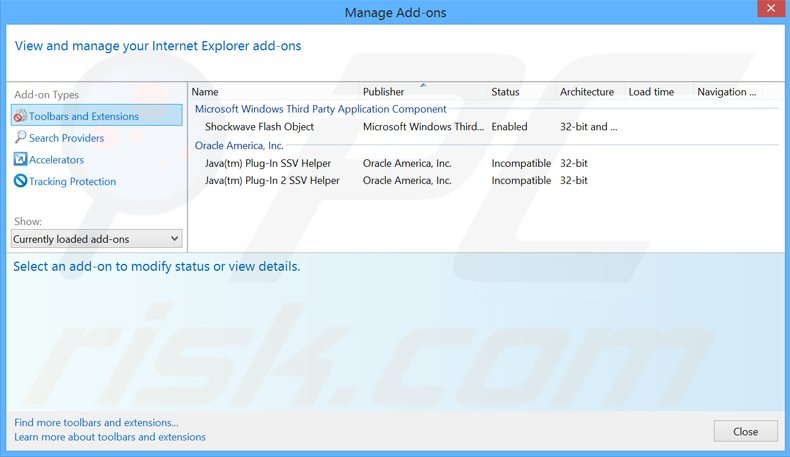Screen dimensions: 790x457
Task: Click the Accelerators icon
Action: pyautogui.click(x=20, y=160)
